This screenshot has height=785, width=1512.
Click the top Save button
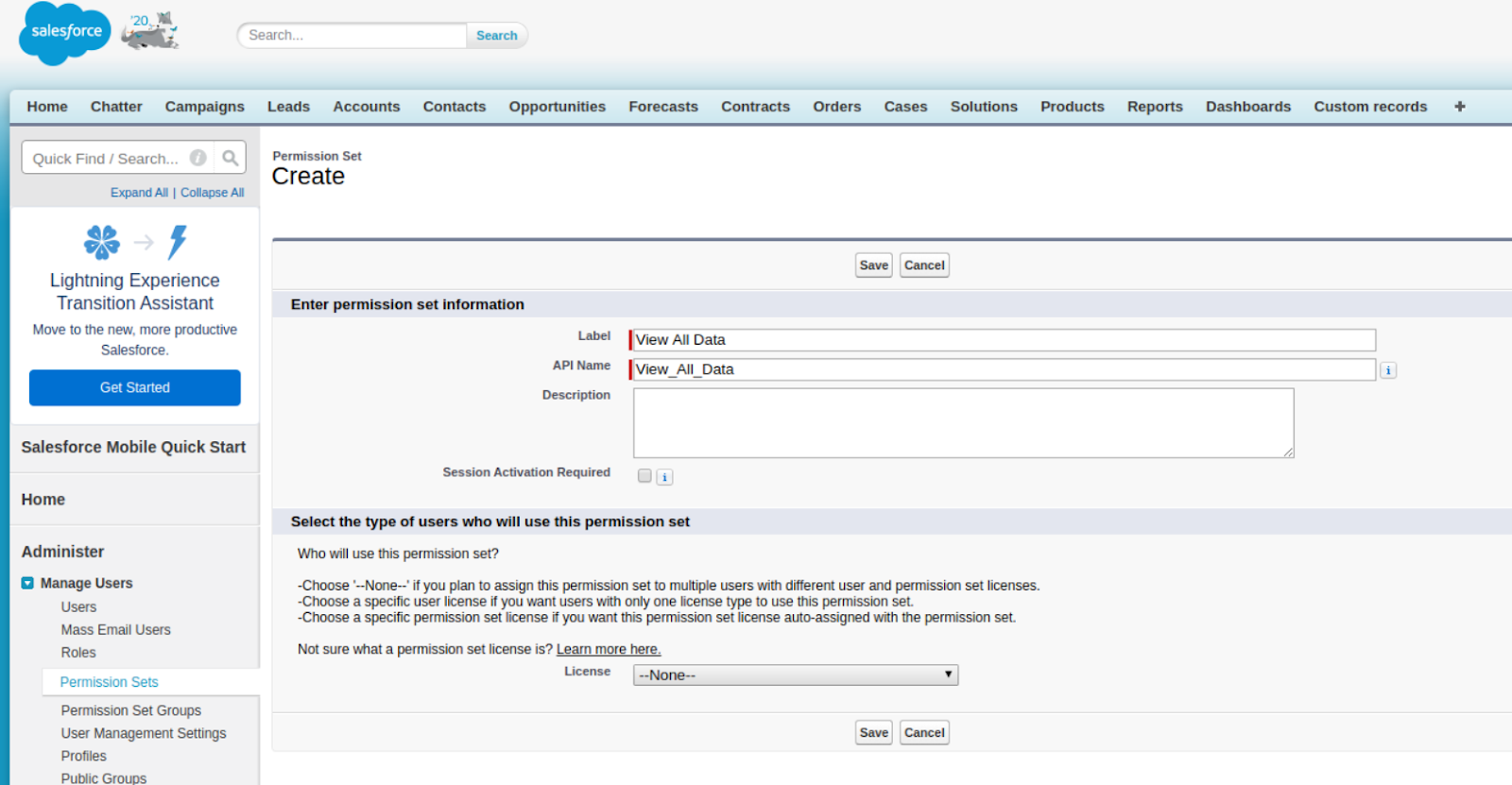coord(874,265)
